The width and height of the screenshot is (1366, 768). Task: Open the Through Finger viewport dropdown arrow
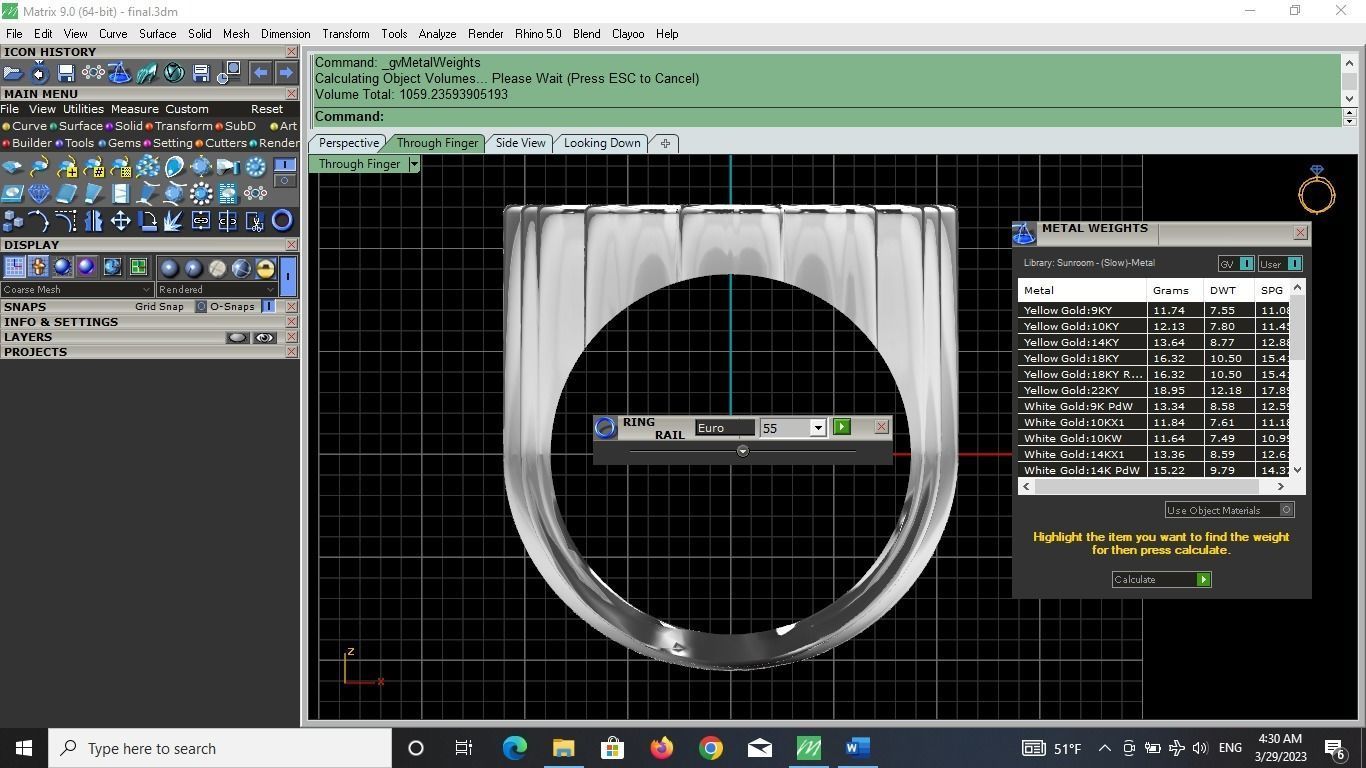point(414,164)
